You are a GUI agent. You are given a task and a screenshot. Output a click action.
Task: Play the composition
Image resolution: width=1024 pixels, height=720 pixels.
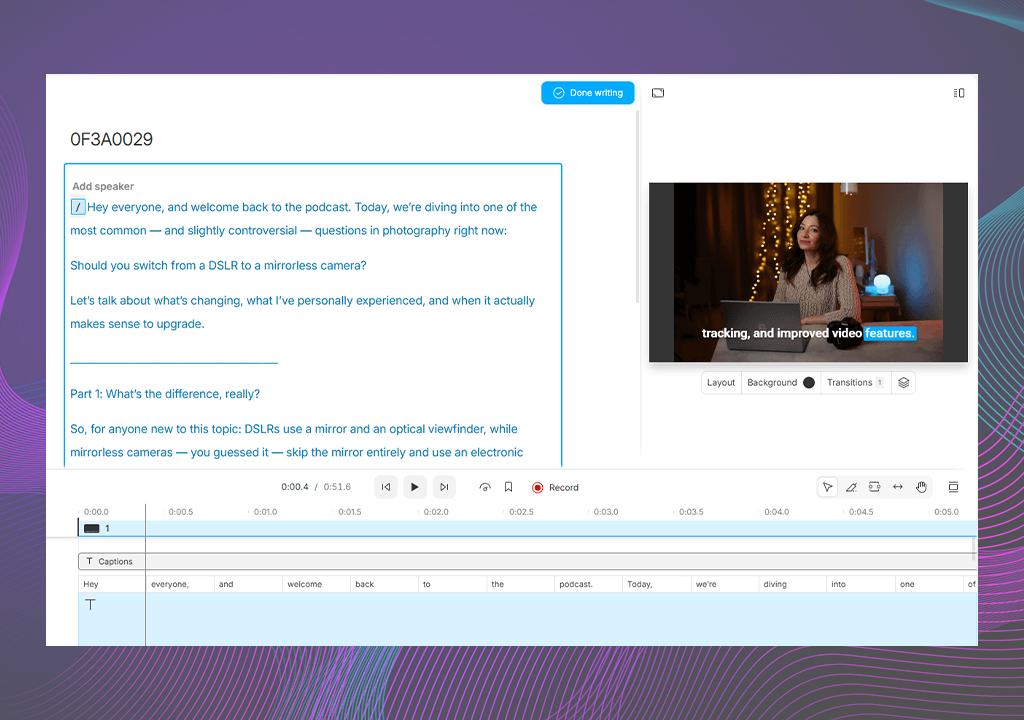click(x=415, y=487)
